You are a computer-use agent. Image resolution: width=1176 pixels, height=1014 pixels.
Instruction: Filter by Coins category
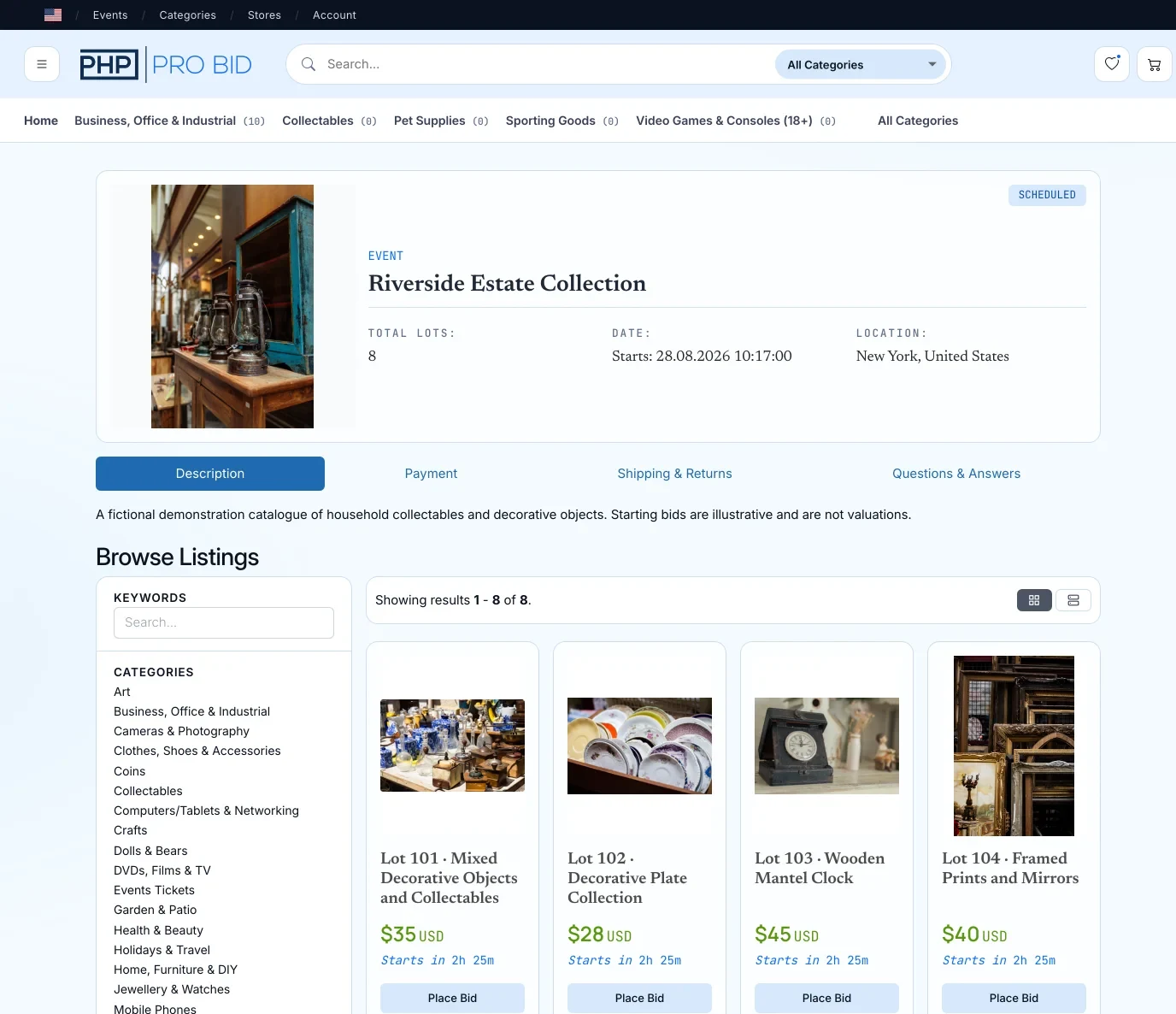pyautogui.click(x=129, y=771)
